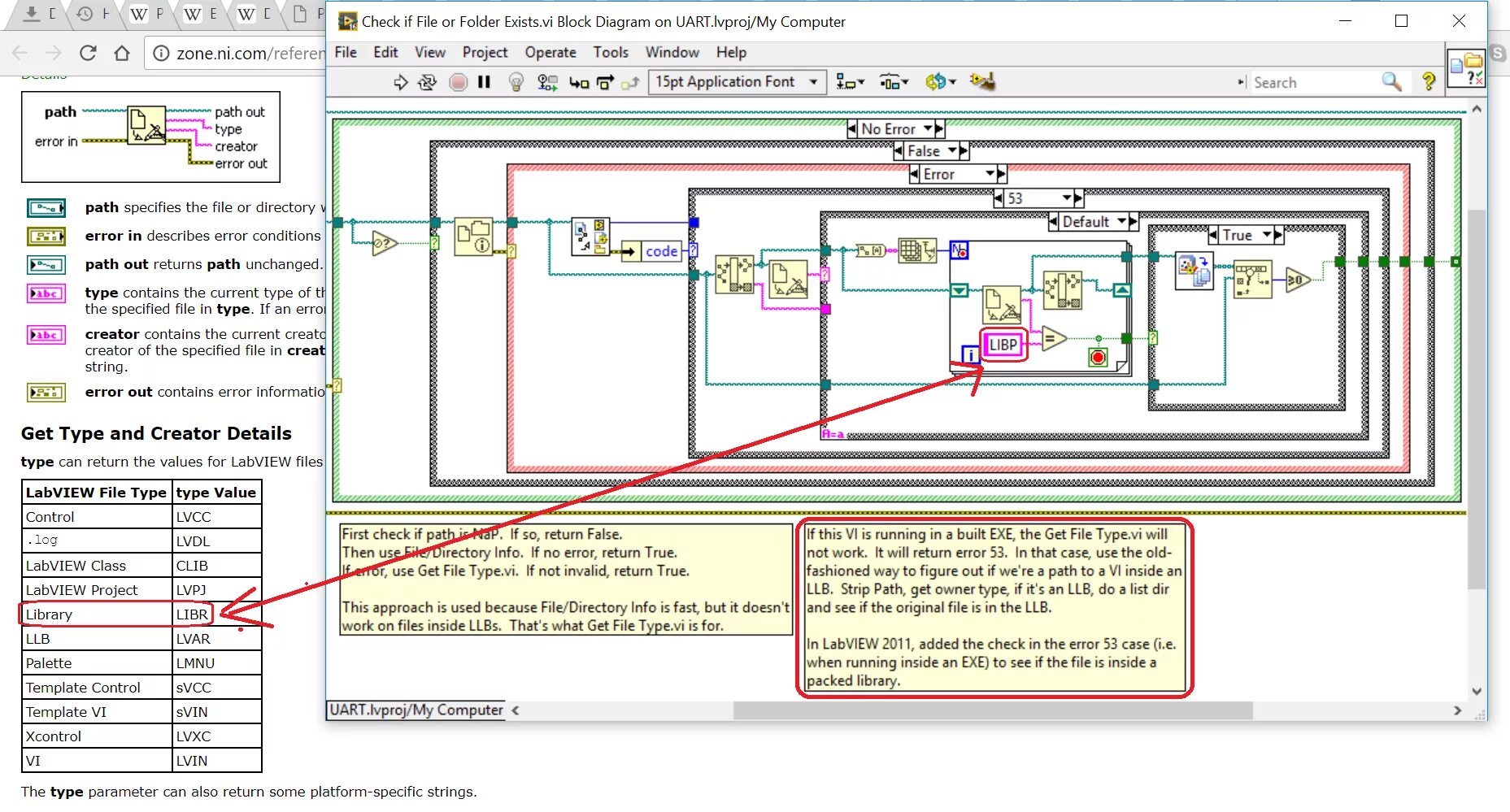Go to next case after True
This screenshot has height=812, width=1510.
[x=1278, y=235]
